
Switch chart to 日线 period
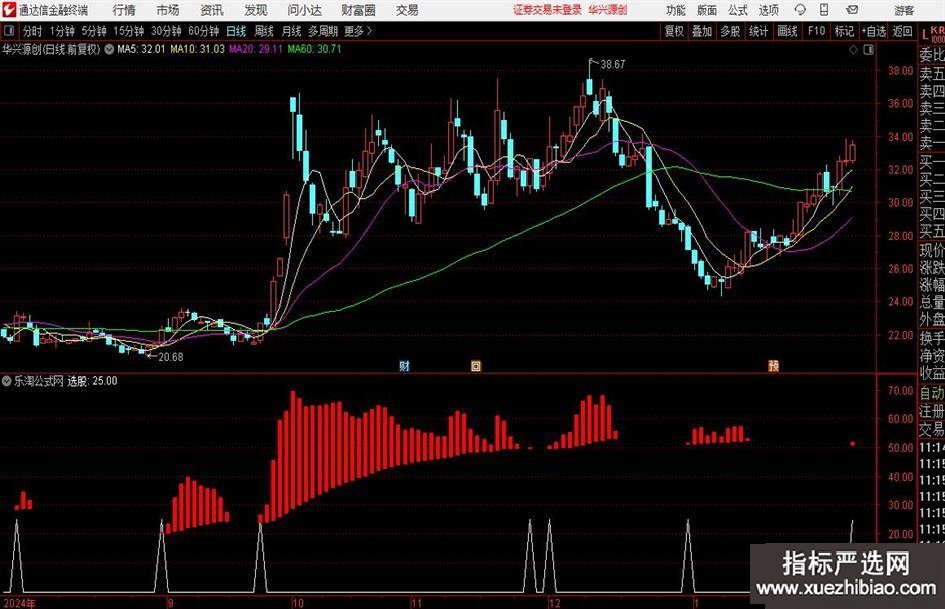[x=236, y=31]
